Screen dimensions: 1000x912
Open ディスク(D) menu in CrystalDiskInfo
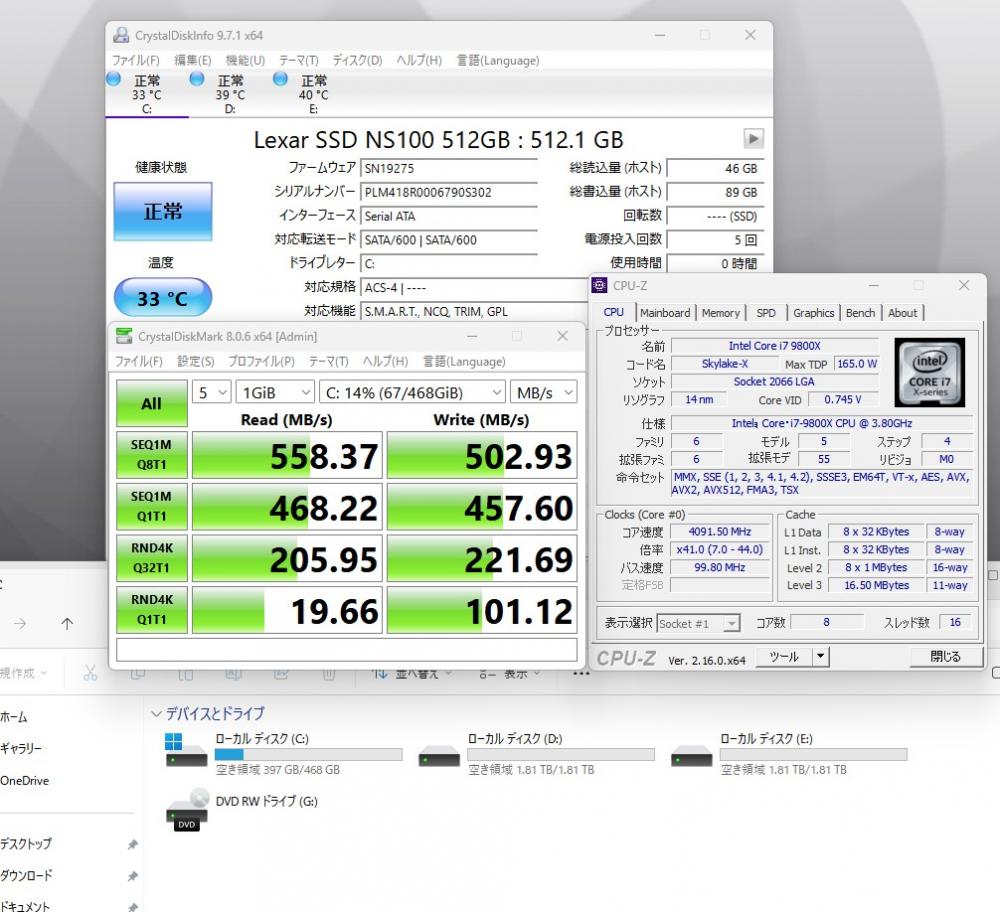[357, 60]
